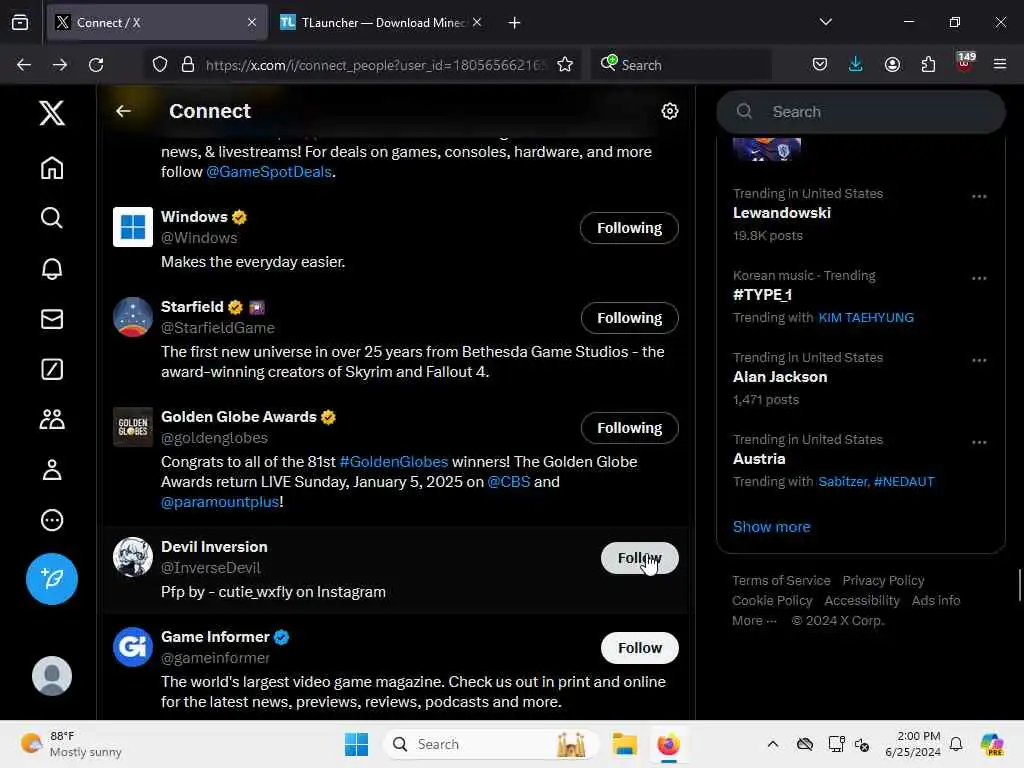This screenshot has height=768, width=1024.
Task: Expand the footer More menu
Action: point(754,621)
